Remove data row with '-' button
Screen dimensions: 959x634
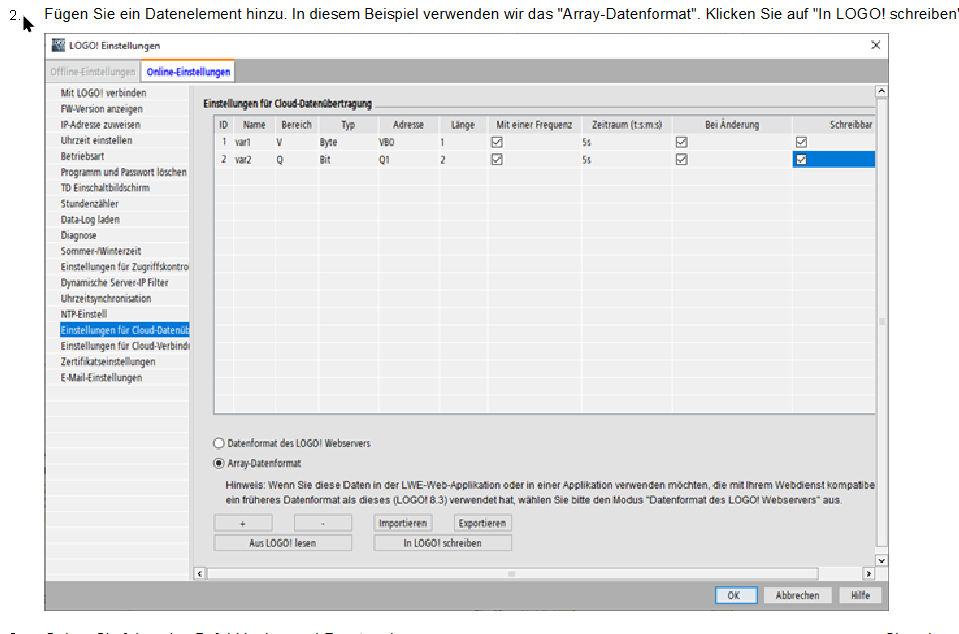[x=323, y=523]
